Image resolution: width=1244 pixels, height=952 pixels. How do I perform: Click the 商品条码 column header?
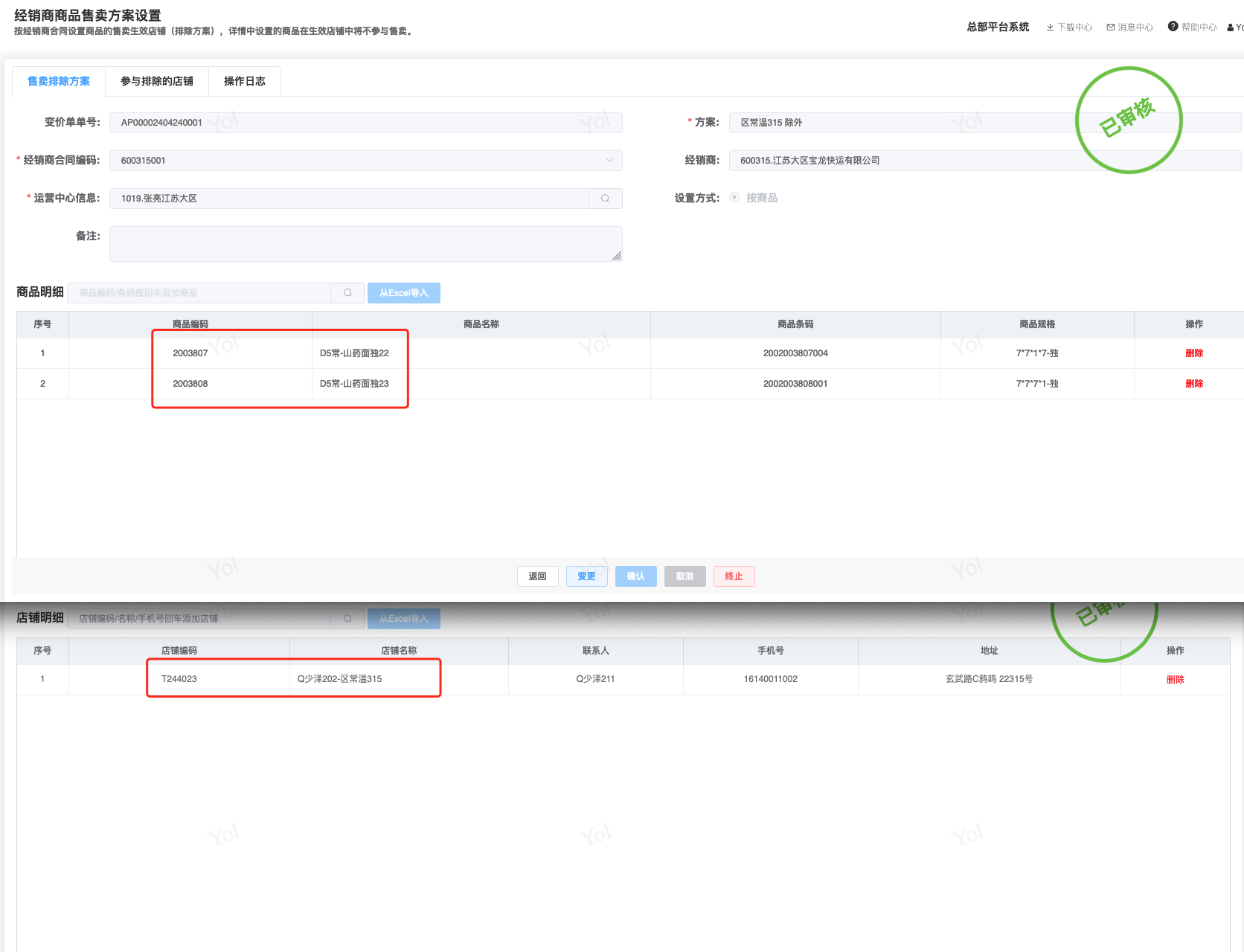[795, 324]
